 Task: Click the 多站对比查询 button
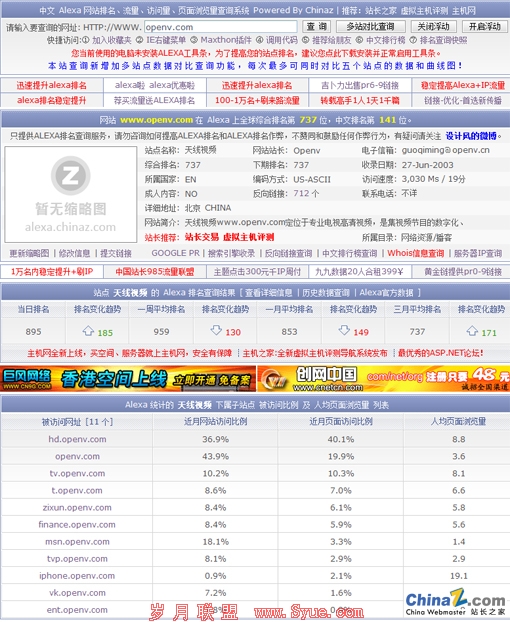pyautogui.click(x=371, y=27)
